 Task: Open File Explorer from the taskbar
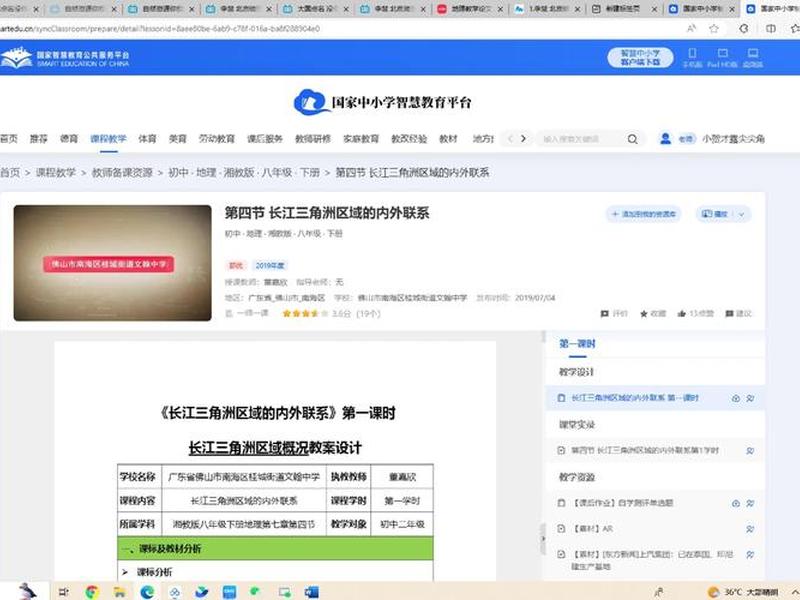(x=120, y=592)
